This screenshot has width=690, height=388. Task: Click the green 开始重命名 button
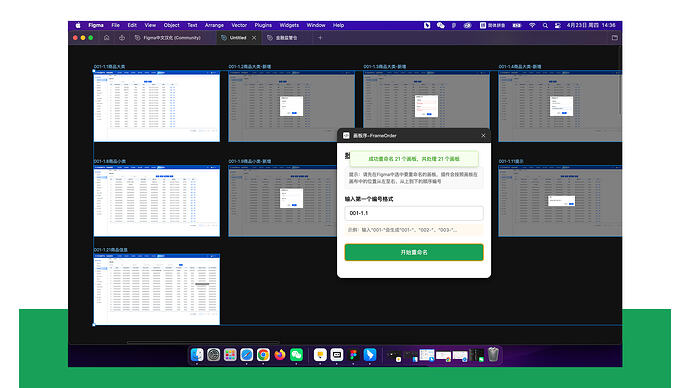point(414,253)
